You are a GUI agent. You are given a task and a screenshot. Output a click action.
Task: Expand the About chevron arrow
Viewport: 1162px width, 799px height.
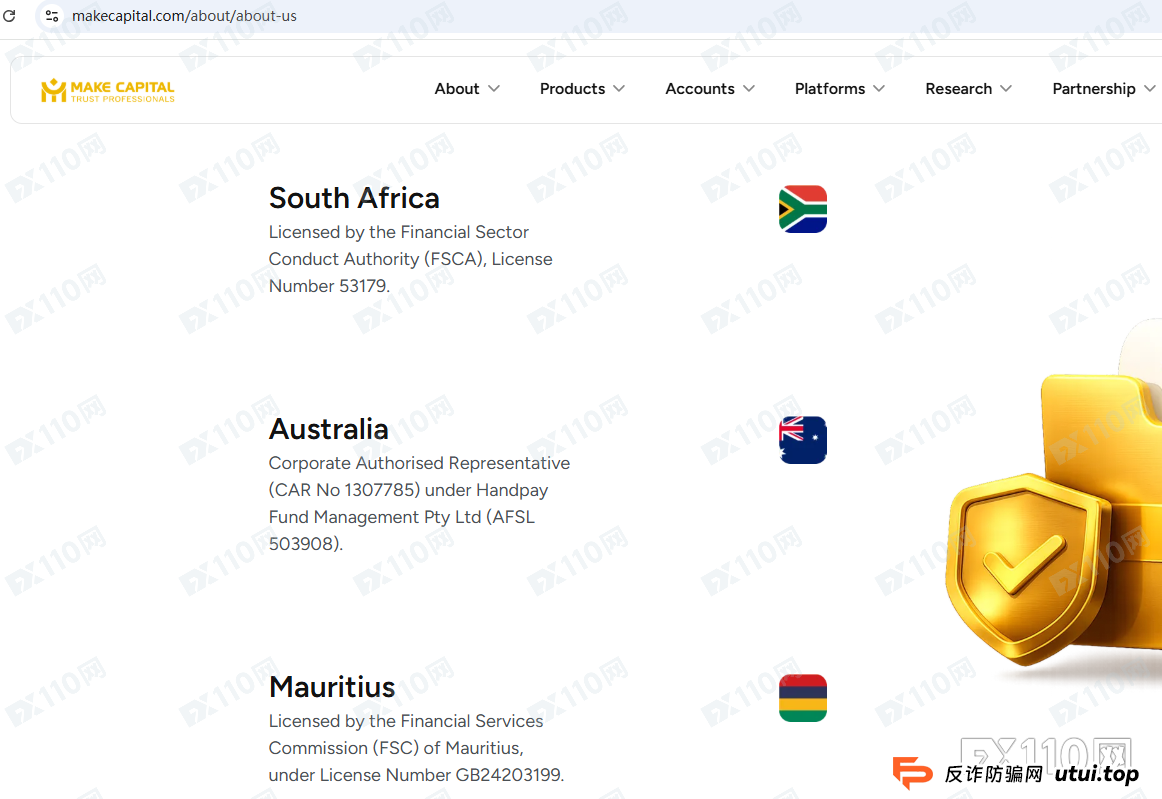(494, 89)
